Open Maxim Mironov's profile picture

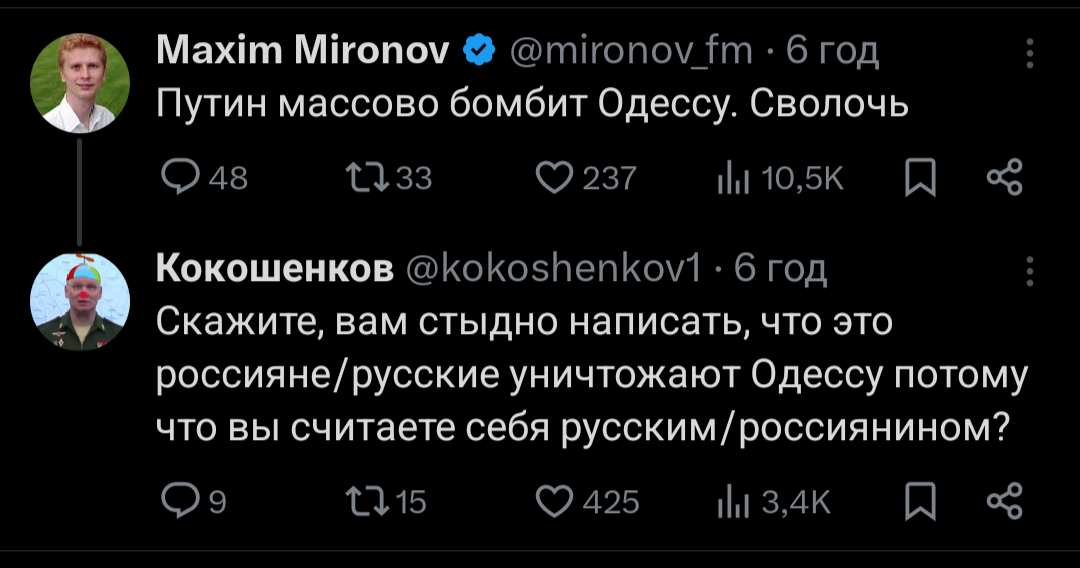80,81
